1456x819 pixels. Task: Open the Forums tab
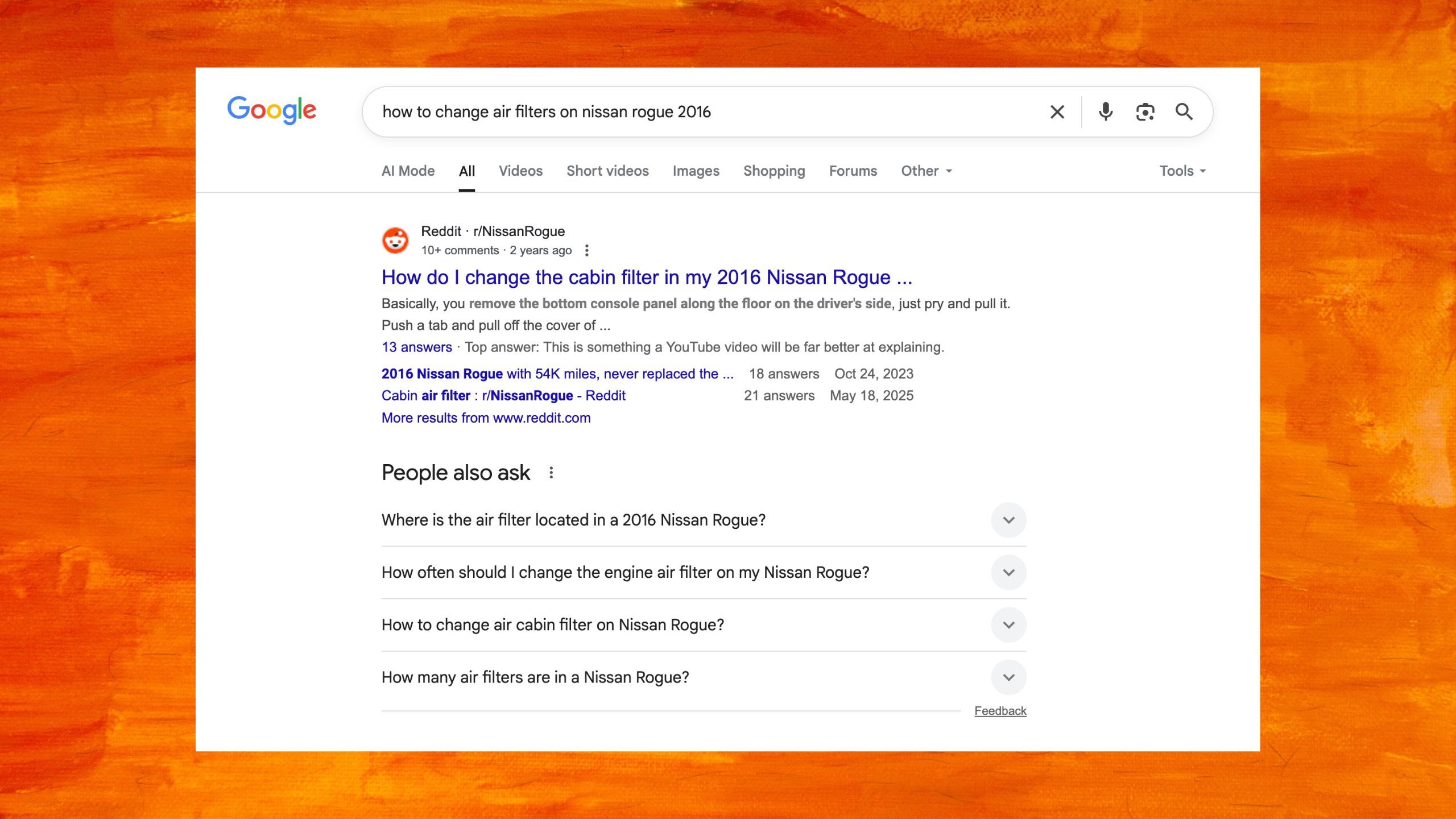tap(853, 171)
